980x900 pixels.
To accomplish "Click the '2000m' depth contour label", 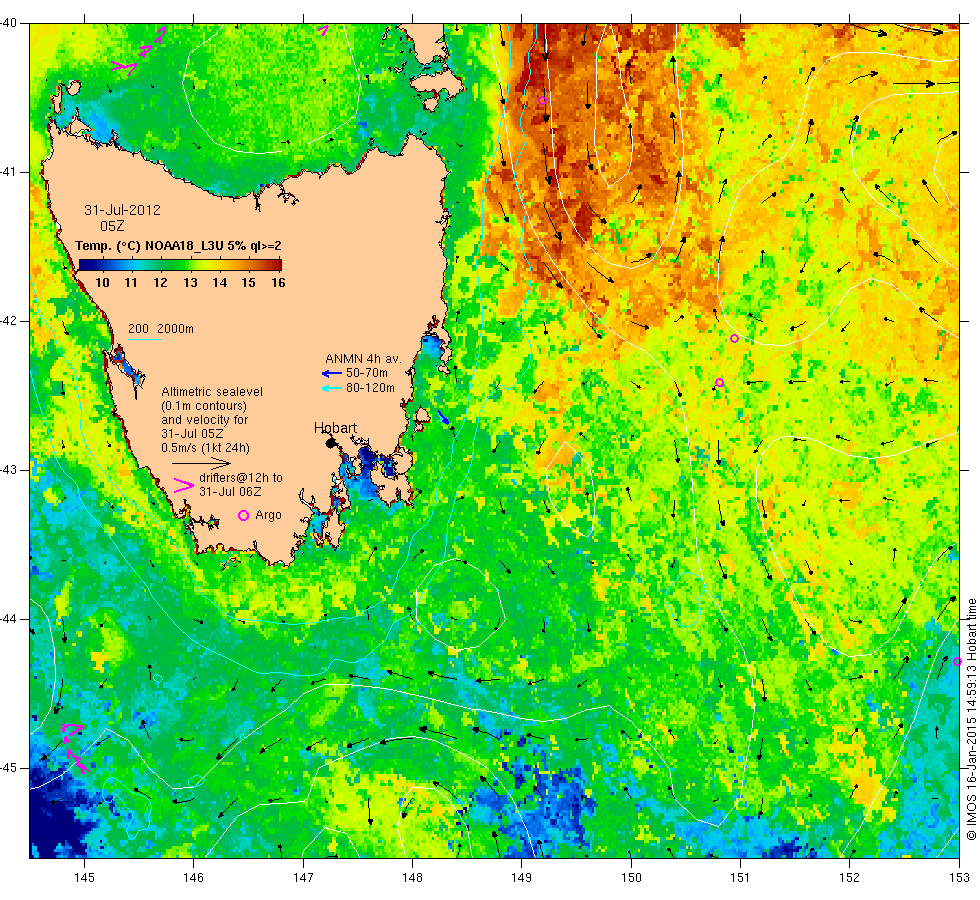I will tap(175, 329).
